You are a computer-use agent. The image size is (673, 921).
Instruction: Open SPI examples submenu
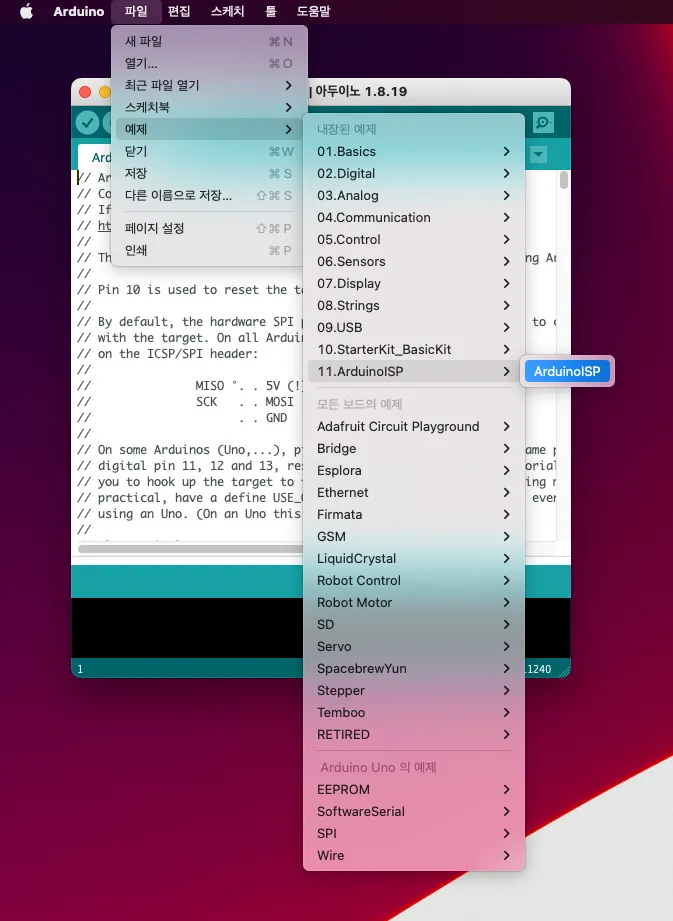[413, 834]
